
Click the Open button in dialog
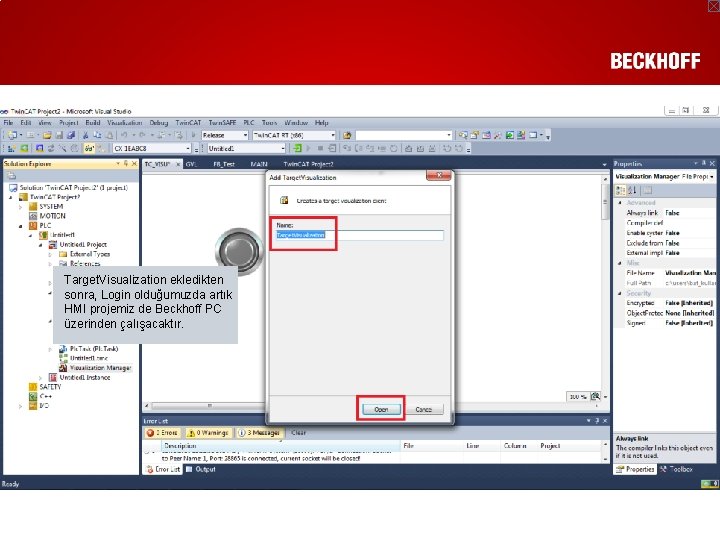(381, 409)
